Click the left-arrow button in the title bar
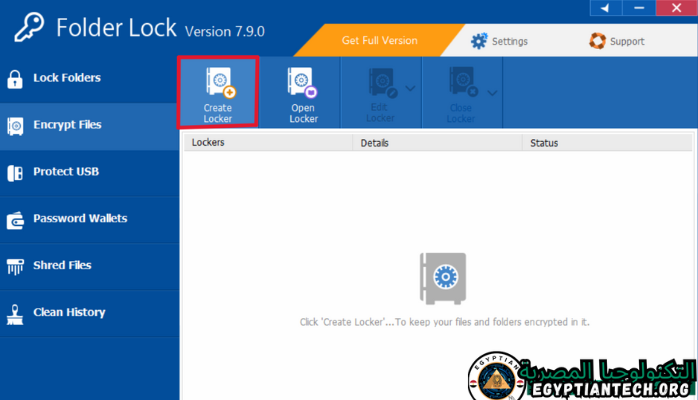Screen dimensions: 698x400 pyautogui.click(x=604, y=9)
